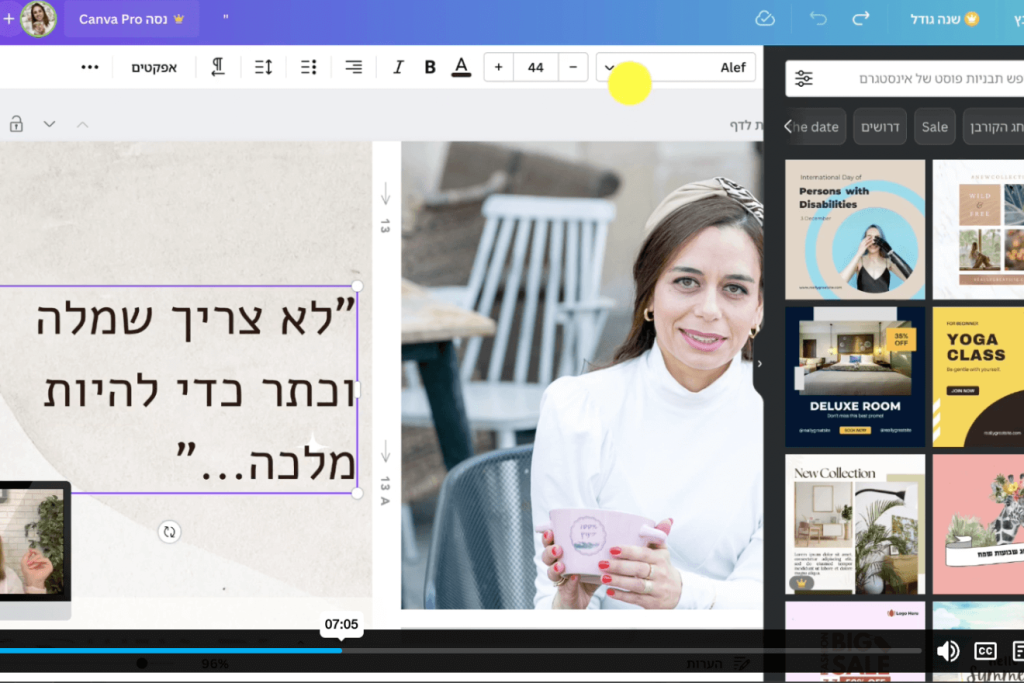
Task: Click the "Canva Pro נסה" button
Action: pos(131,19)
